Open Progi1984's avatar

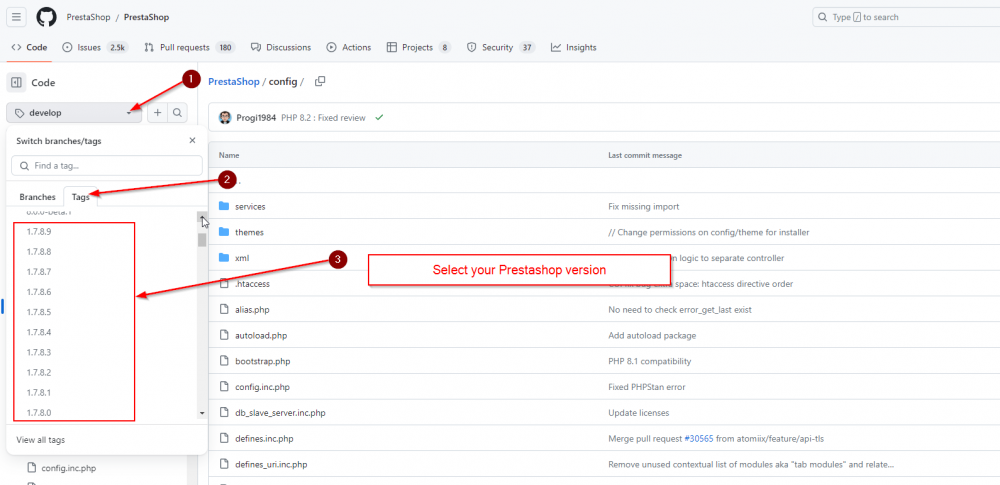coord(225,117)
